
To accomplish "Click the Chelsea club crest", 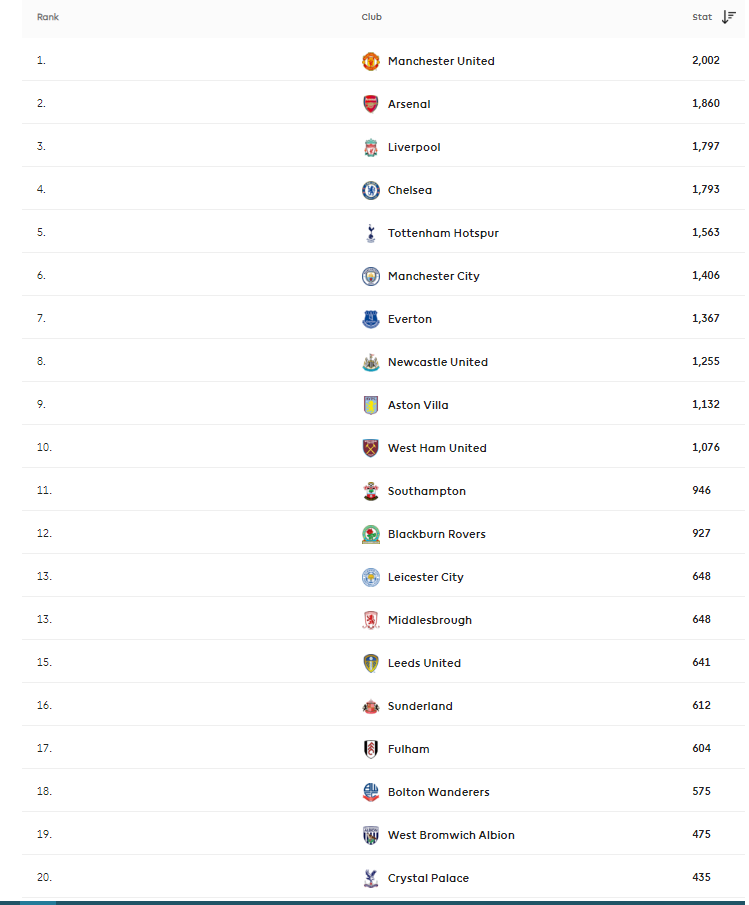I will (370, 190).
